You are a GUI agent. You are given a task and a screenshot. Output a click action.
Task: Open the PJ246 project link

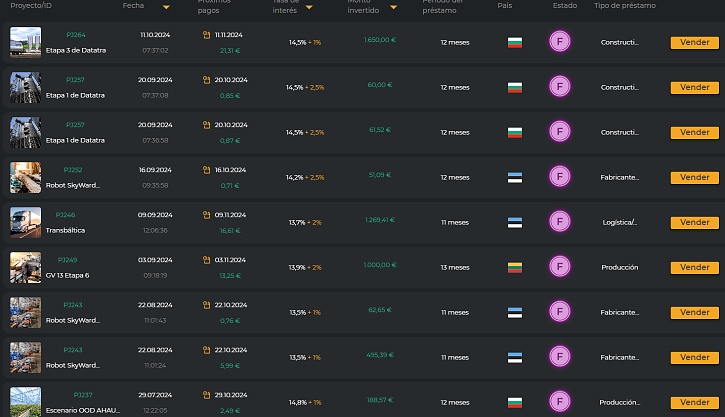coord(65,215)
